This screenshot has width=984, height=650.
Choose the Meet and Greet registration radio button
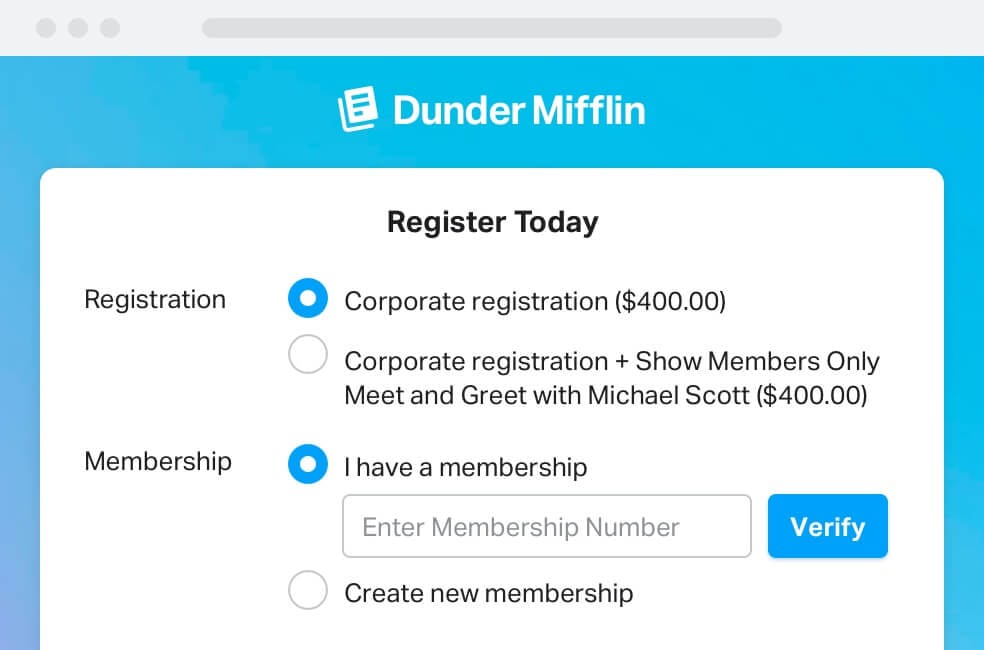(x=308, y=355)
